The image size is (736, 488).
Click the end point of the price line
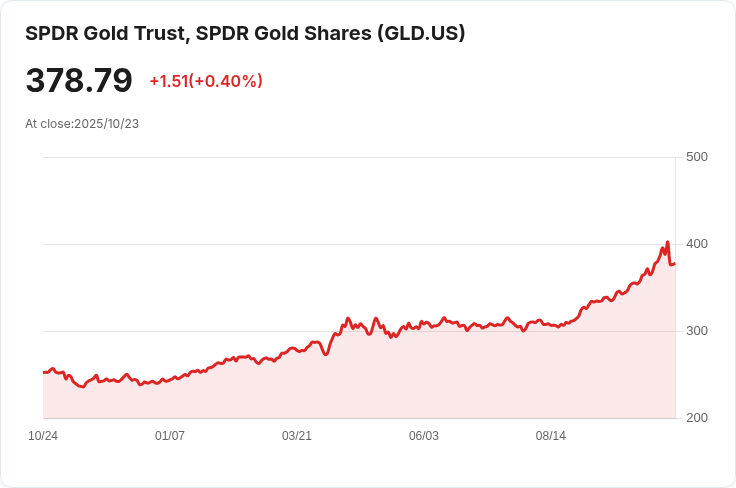tap(675, 264)
